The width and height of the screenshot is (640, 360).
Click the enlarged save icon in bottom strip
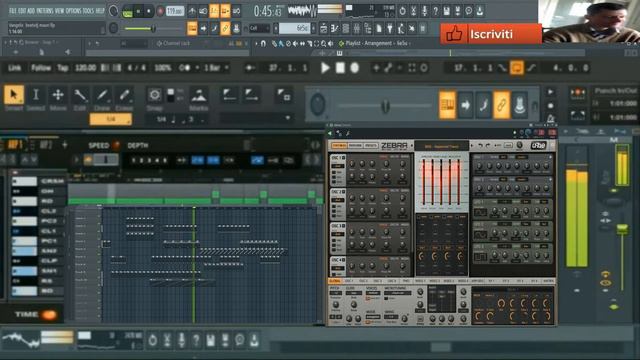coord(211,340)
